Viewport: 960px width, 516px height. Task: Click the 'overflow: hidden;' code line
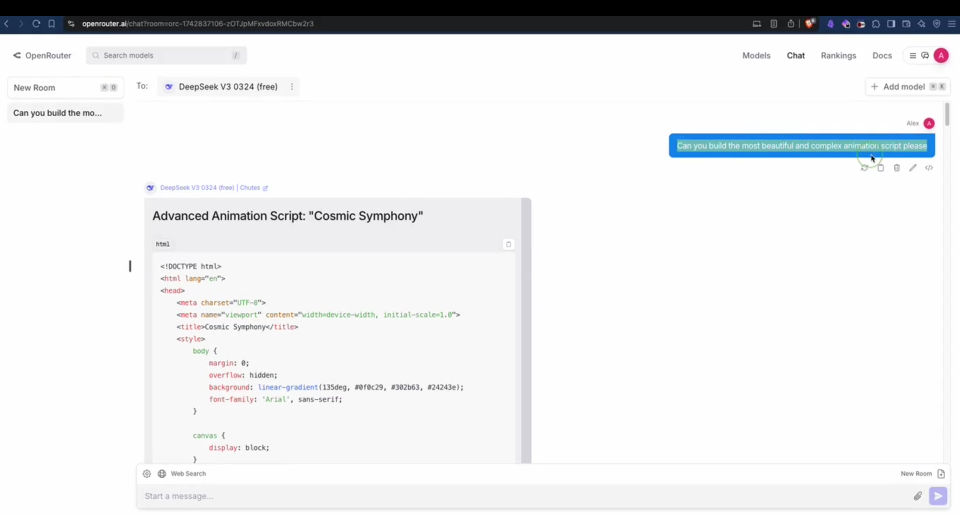pyautogui.click(x=242, y=375)
